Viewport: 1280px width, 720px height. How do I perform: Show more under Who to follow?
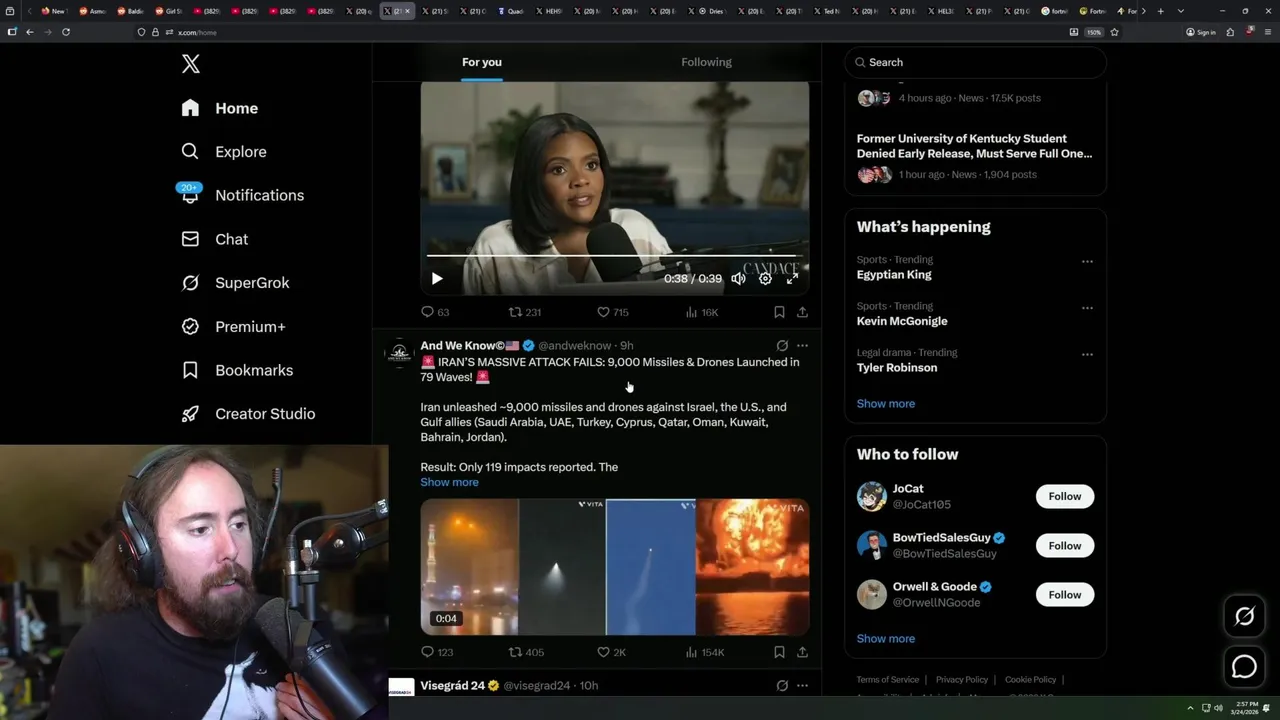pos(886,639)
